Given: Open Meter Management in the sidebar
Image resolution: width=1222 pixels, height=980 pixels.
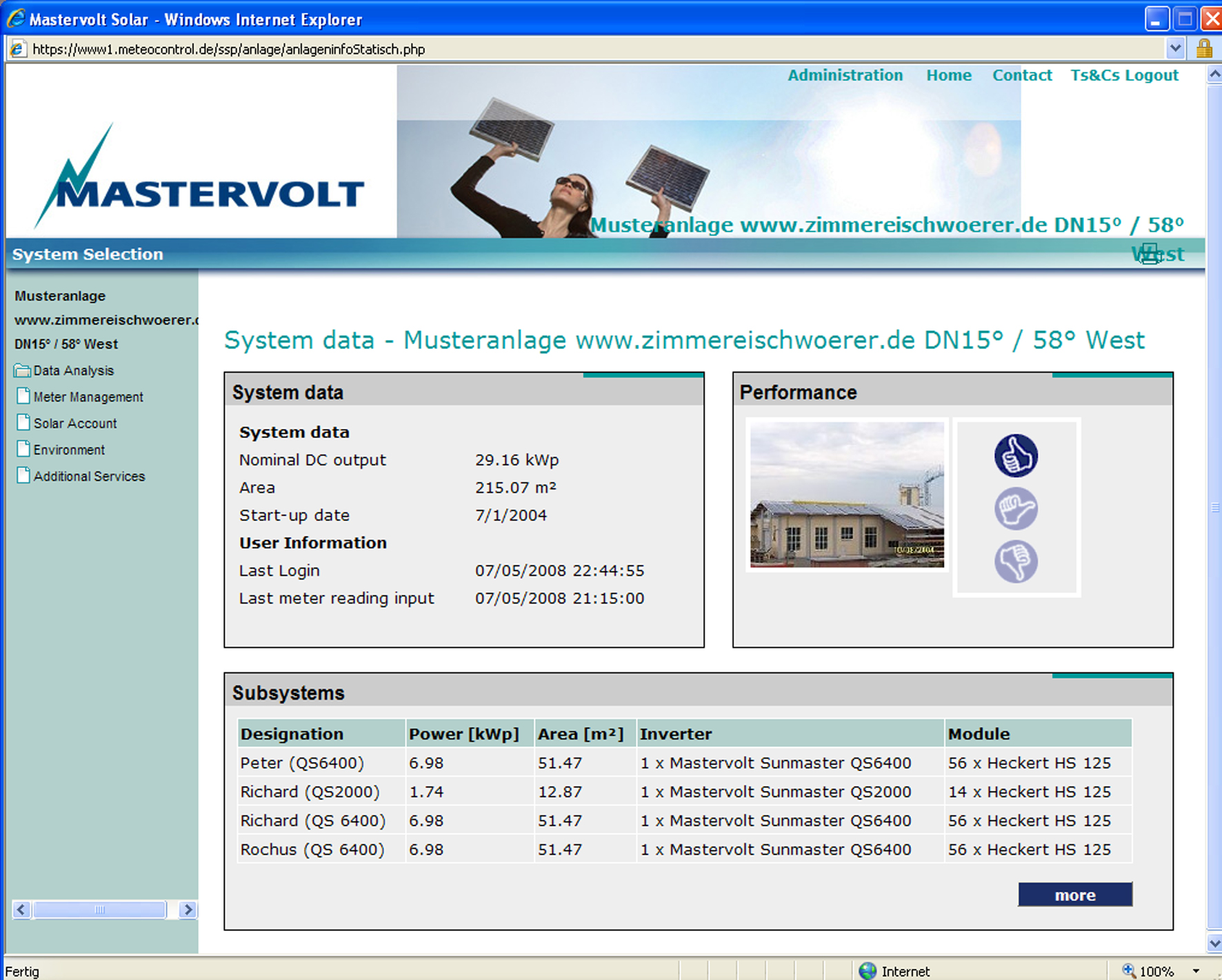Looking at the screenshot, I should click(88, 397).
